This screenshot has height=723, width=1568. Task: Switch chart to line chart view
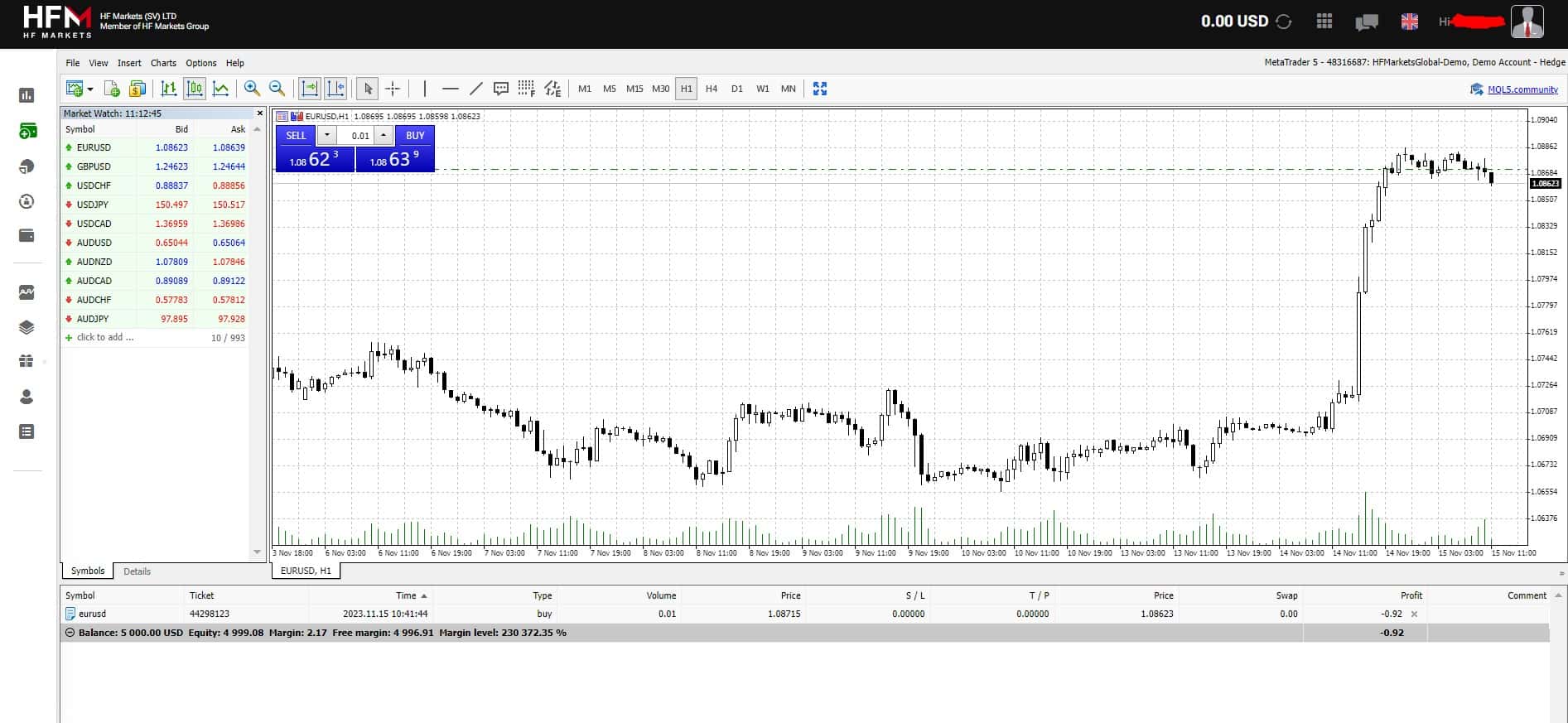[x=221, y=89]
